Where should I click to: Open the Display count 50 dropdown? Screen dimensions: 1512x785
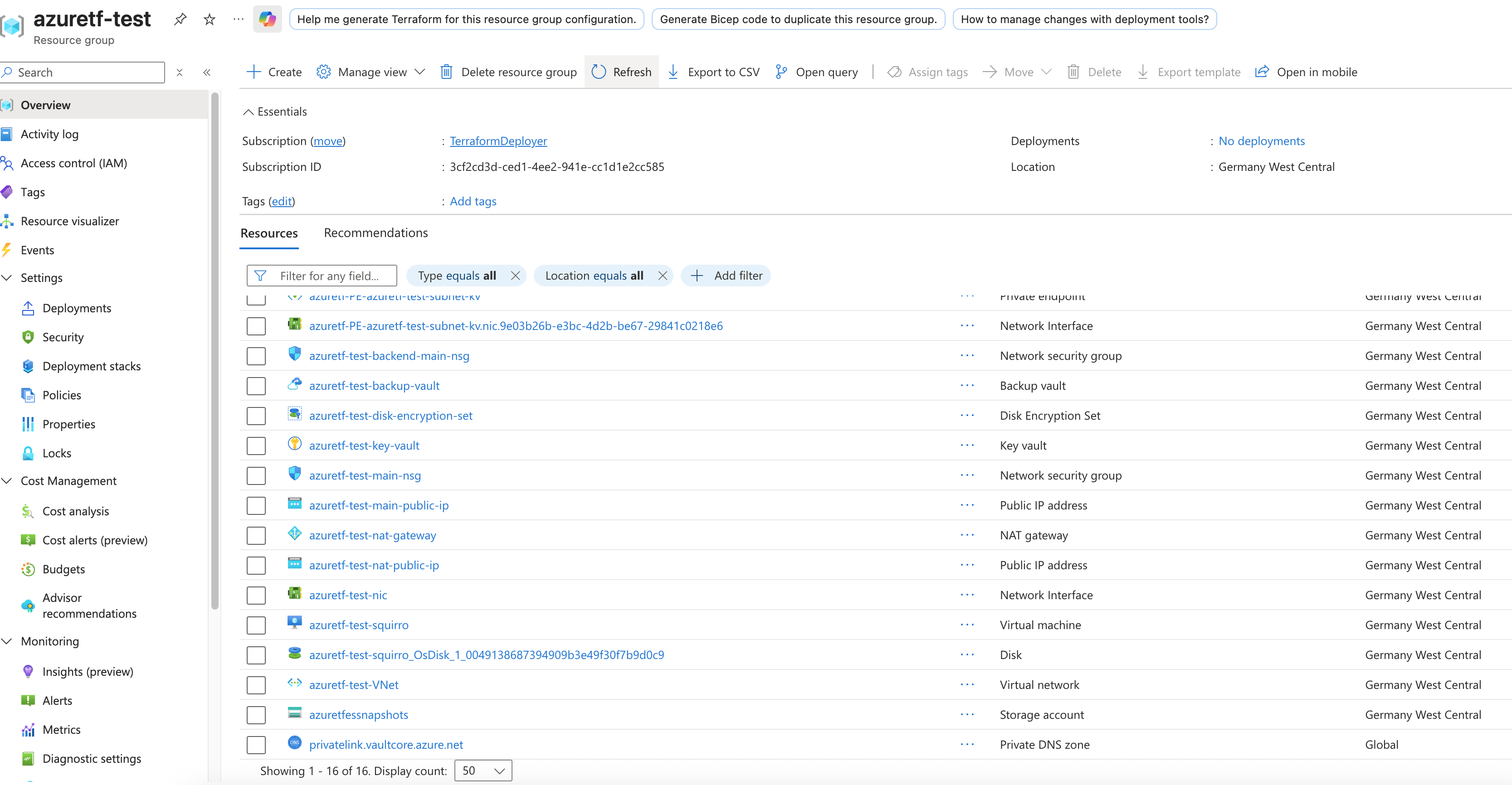tap(483, 771)
